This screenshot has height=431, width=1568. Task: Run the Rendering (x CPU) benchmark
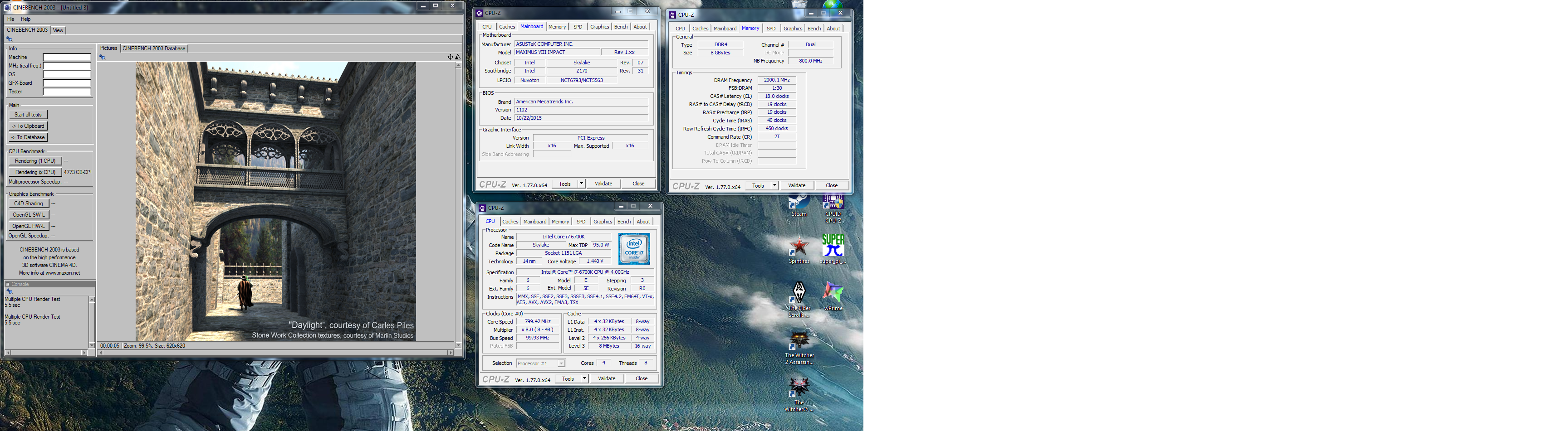35,173
